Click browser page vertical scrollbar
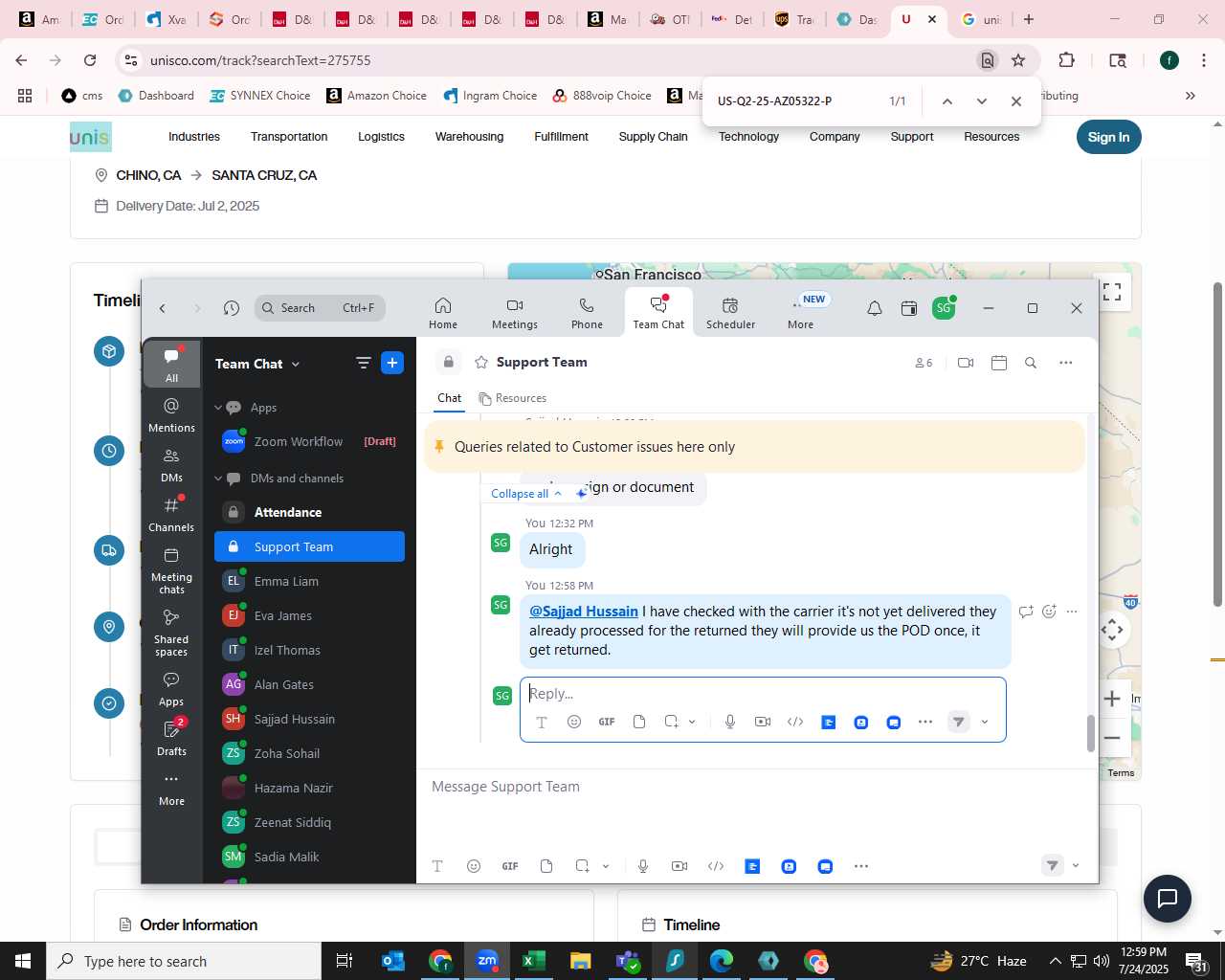Screen dimensions: 1225x980 [x=1217, y=444]
